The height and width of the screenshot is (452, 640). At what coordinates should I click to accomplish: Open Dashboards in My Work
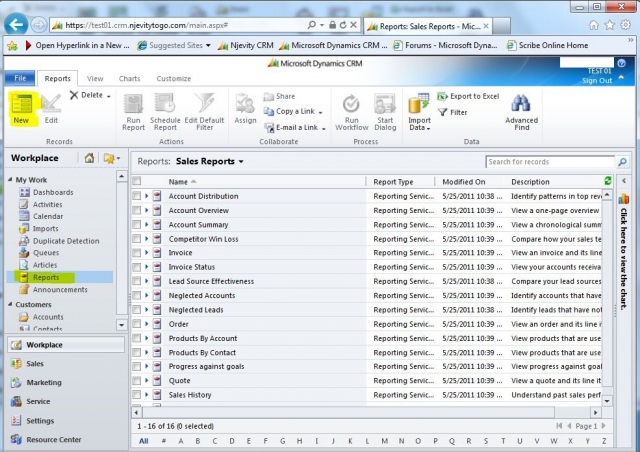pyautogui.click(x=53, y=192)
